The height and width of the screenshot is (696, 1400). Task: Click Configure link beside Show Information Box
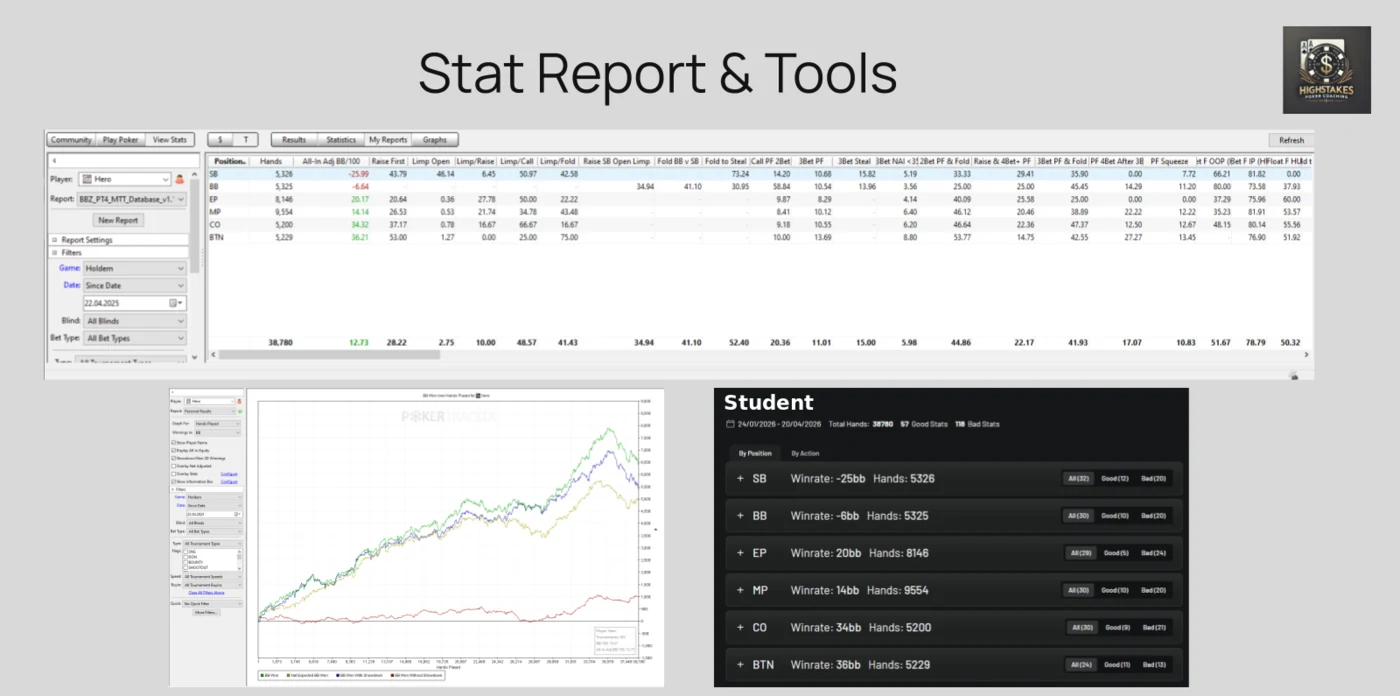click(229, 482)
